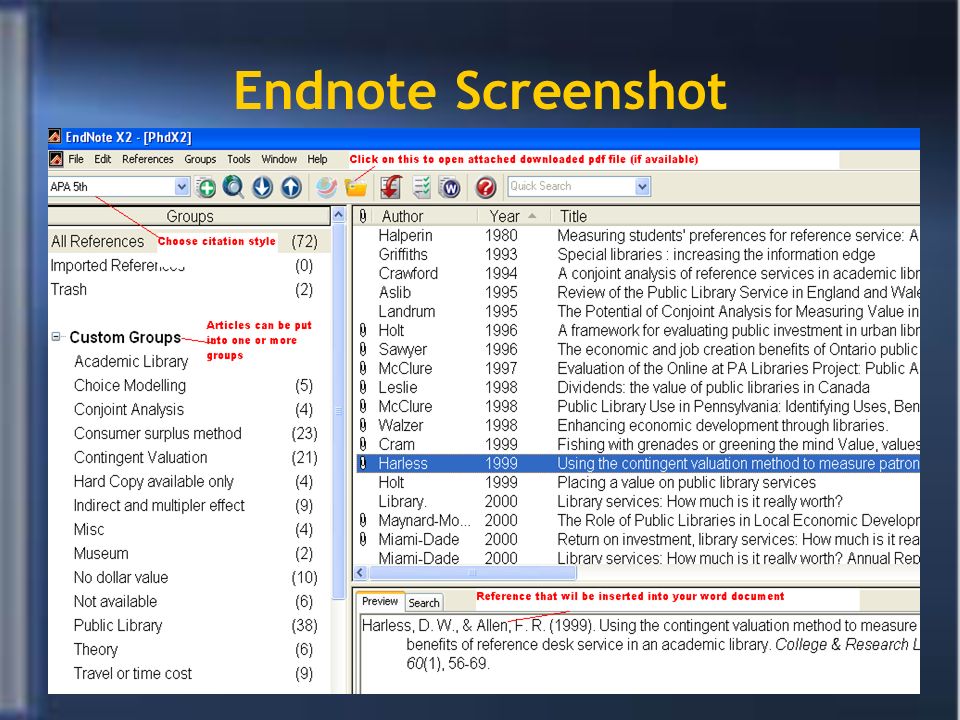960x720 pixels.
Task: Switch to the Preview tab
Action: [380, 601]
